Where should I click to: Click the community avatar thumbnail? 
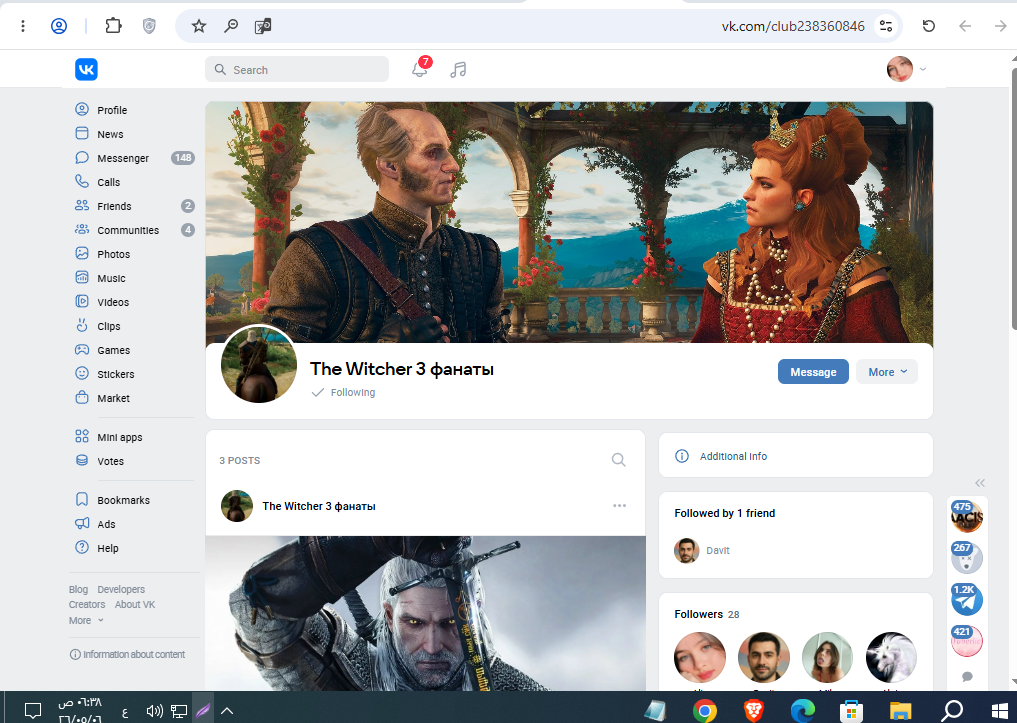[259, 364]
